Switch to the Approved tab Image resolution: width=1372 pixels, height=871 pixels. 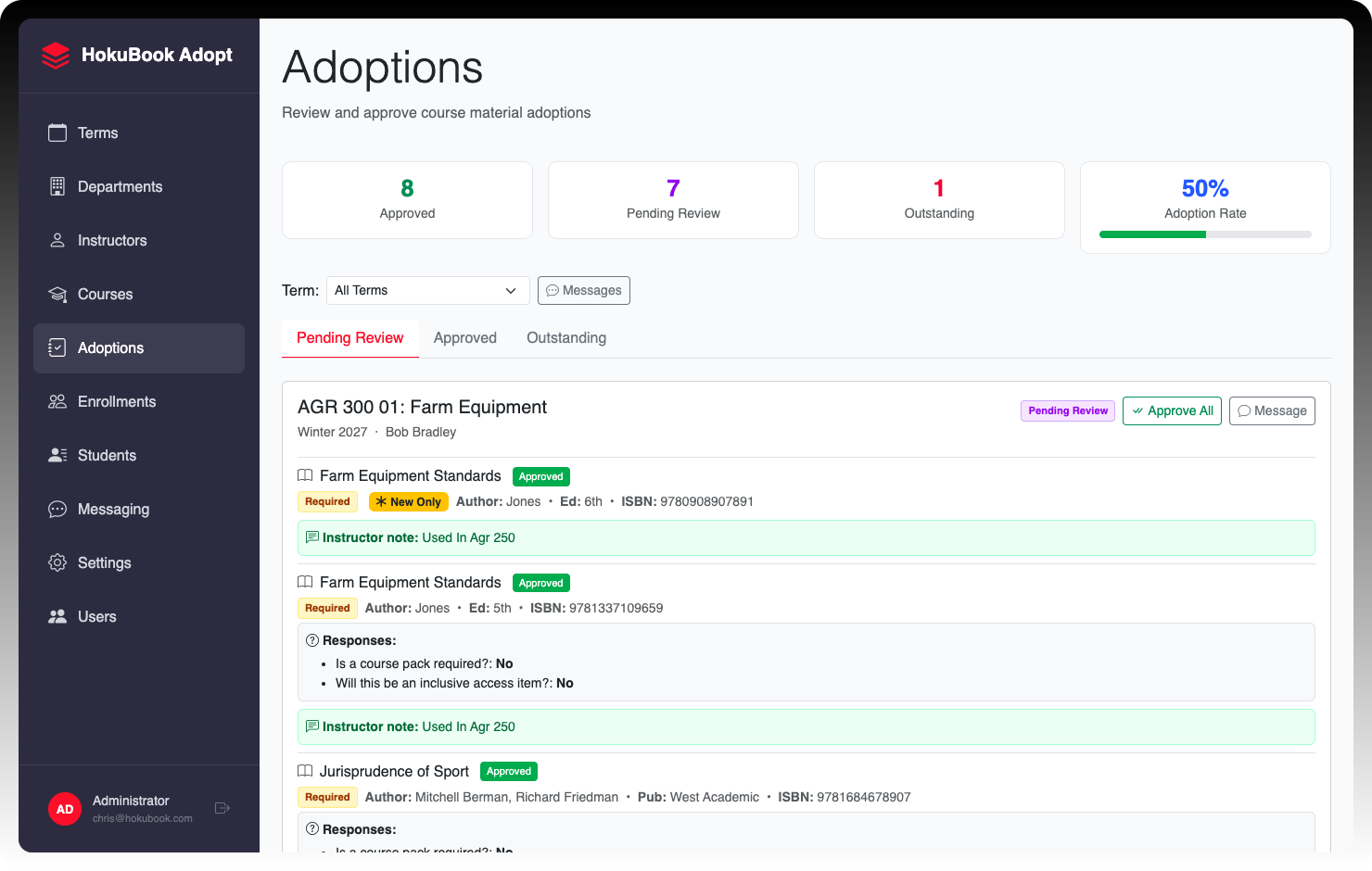[x=465, y=338]
